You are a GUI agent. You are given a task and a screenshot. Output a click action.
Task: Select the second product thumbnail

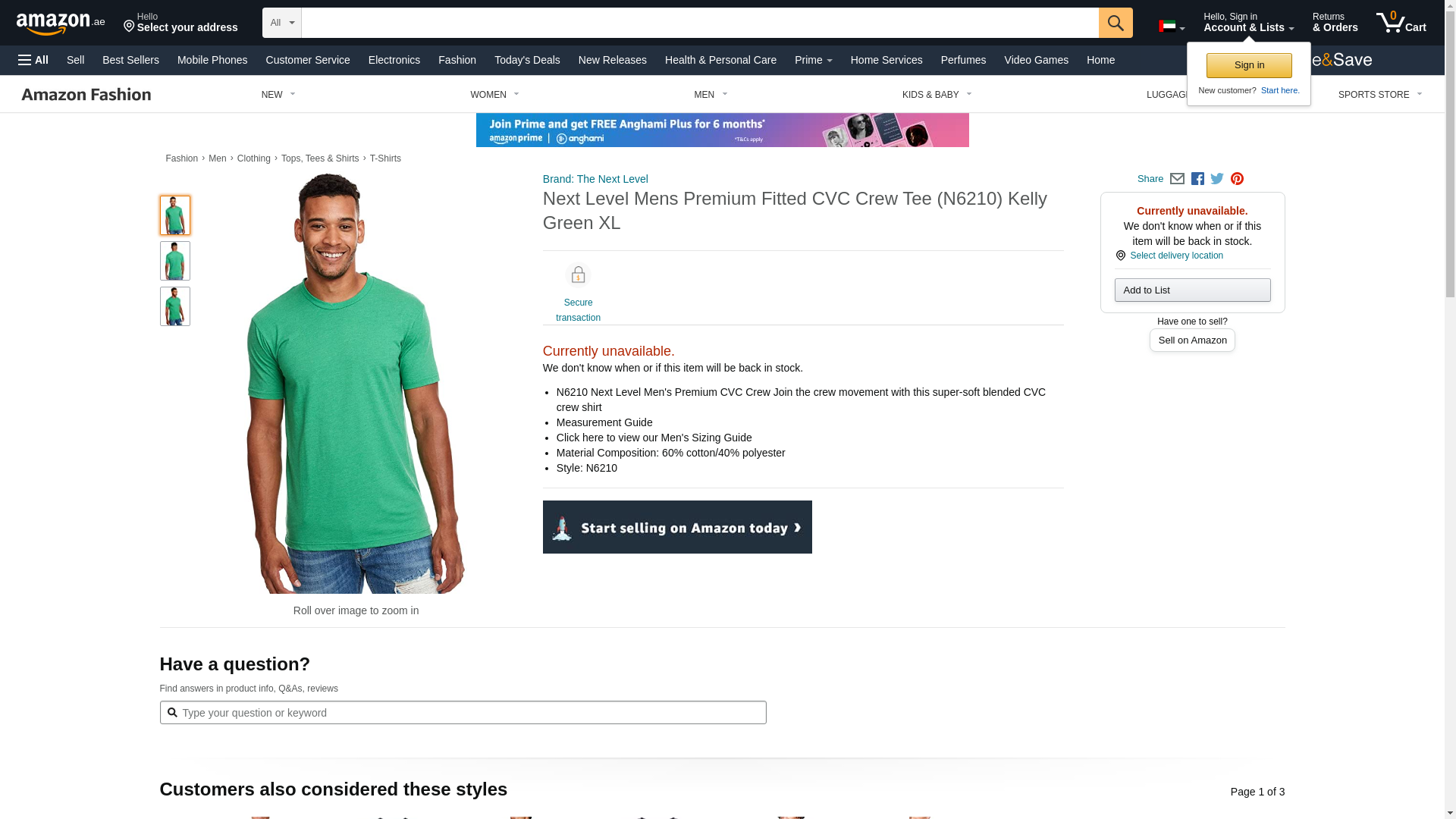click(175, 261)
